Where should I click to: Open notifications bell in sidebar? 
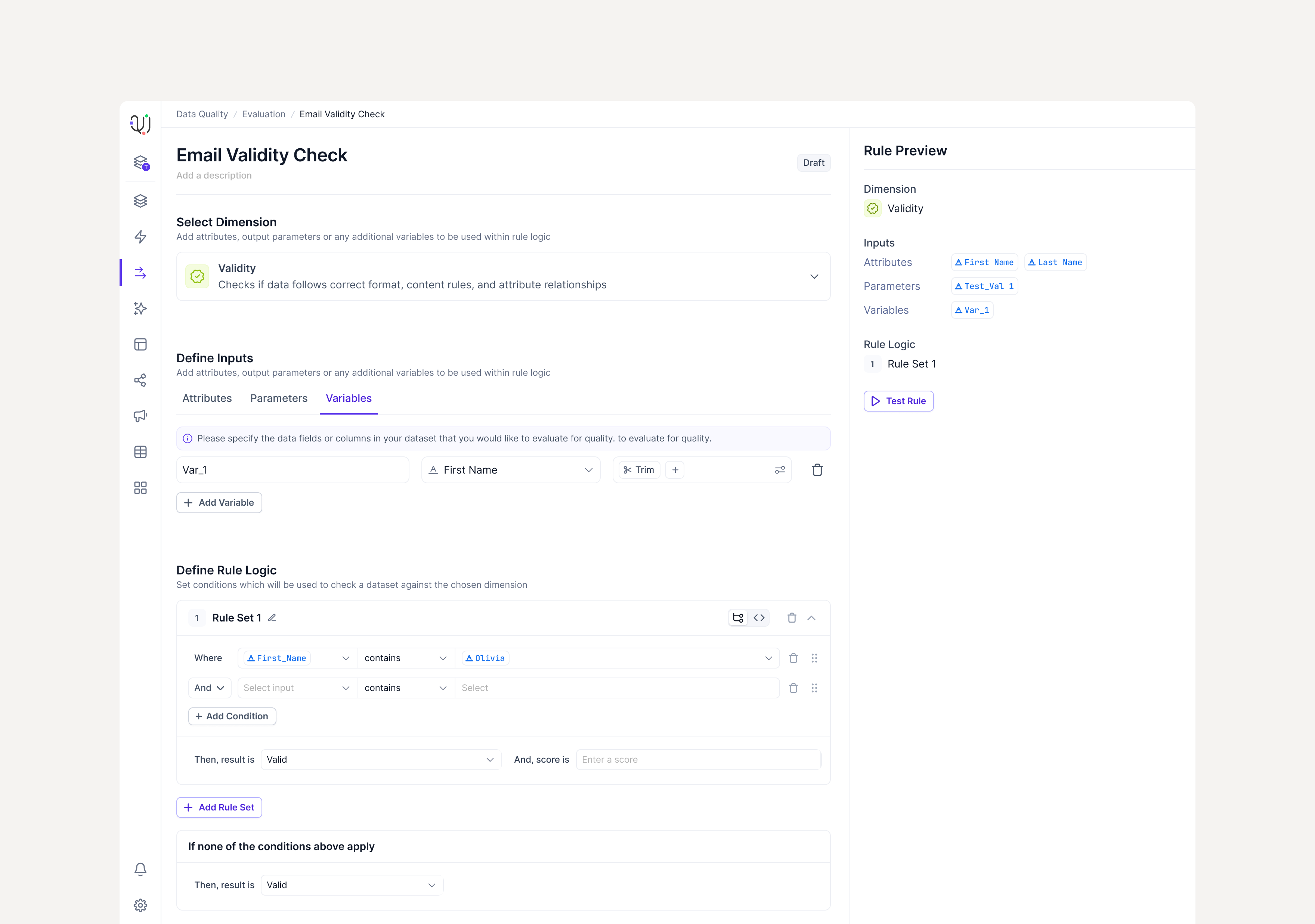coord(140,869)
